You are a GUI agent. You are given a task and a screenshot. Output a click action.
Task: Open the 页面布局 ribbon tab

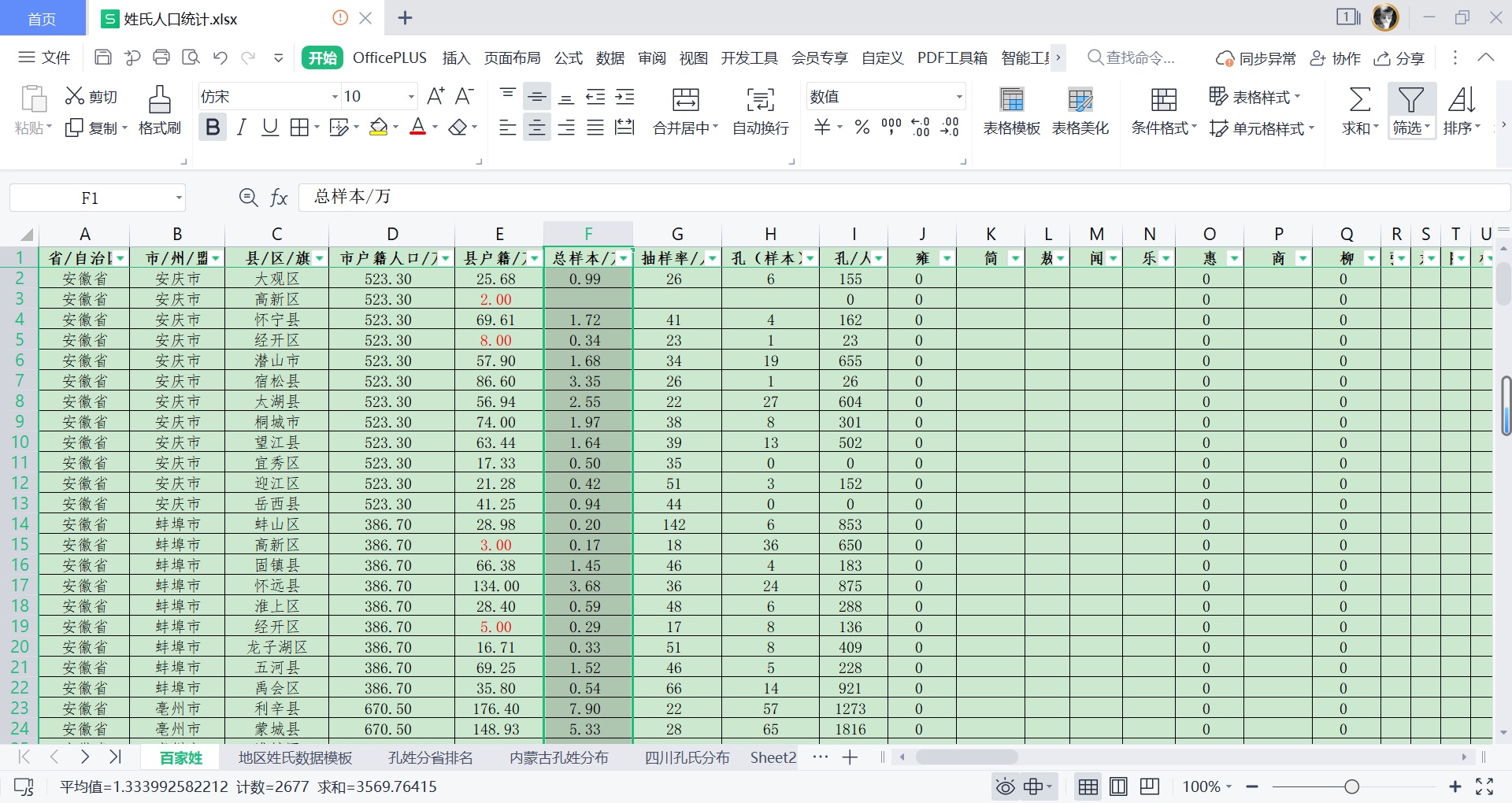[512, 57]
